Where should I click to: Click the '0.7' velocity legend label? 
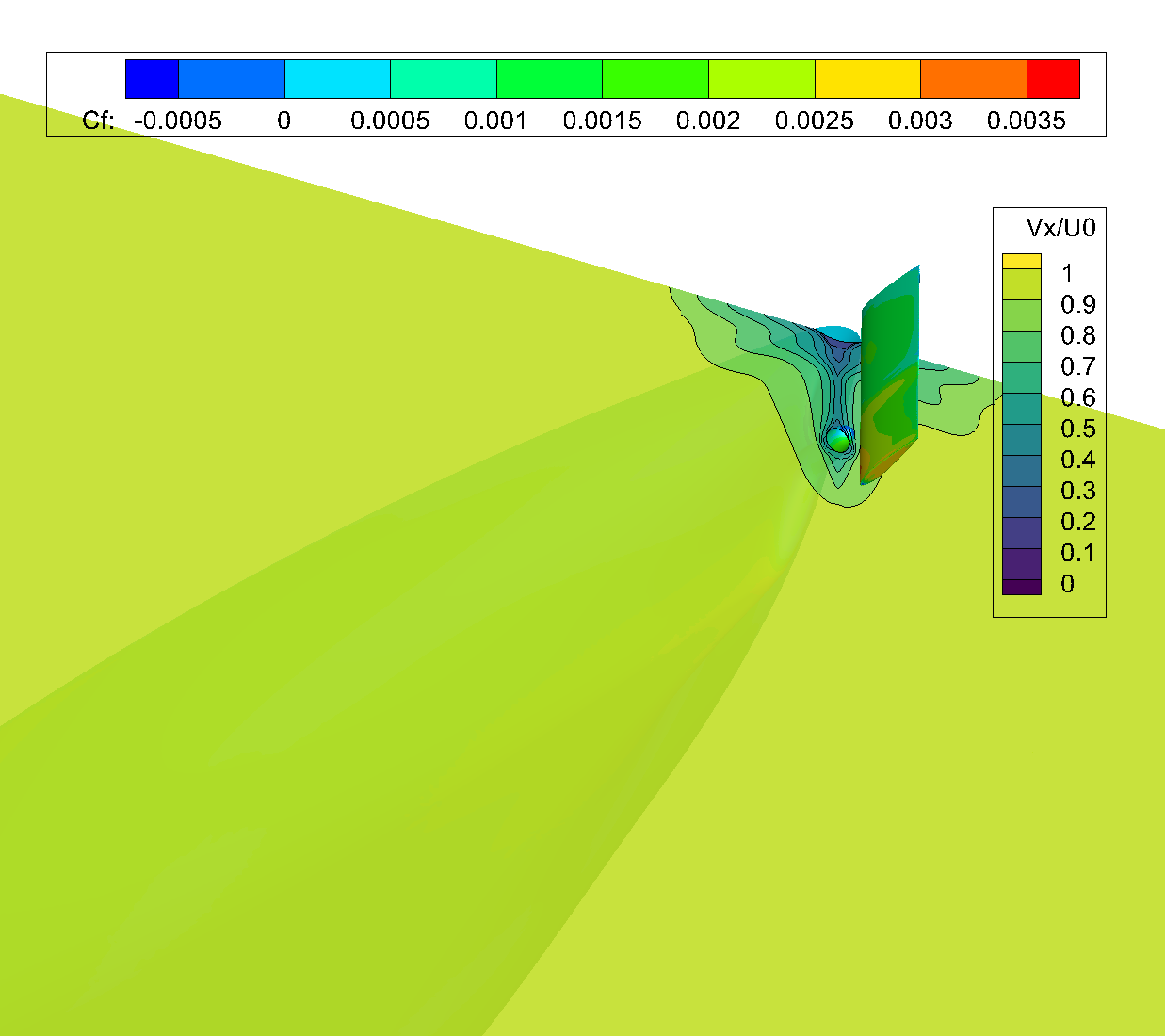click(1078, 366)
